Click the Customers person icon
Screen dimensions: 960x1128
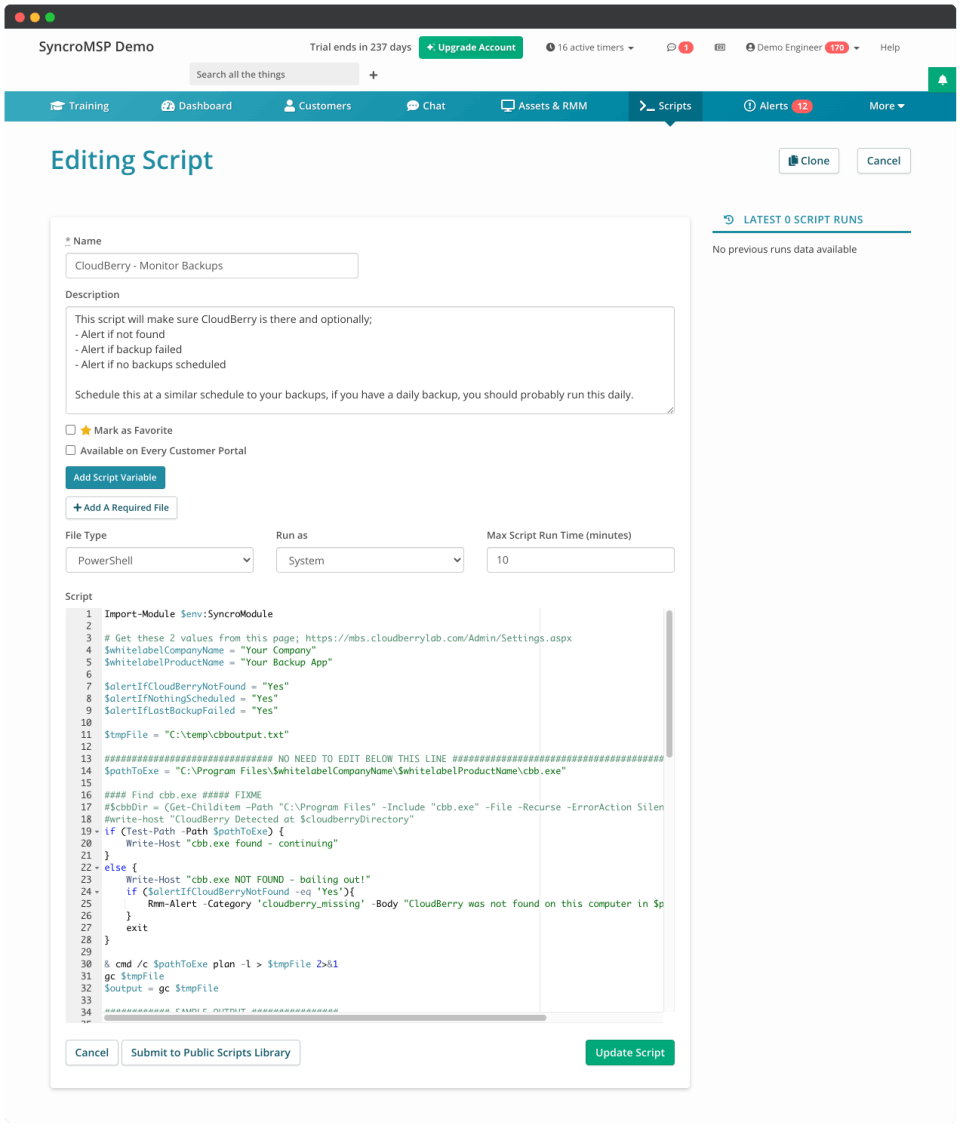point(289,106)
